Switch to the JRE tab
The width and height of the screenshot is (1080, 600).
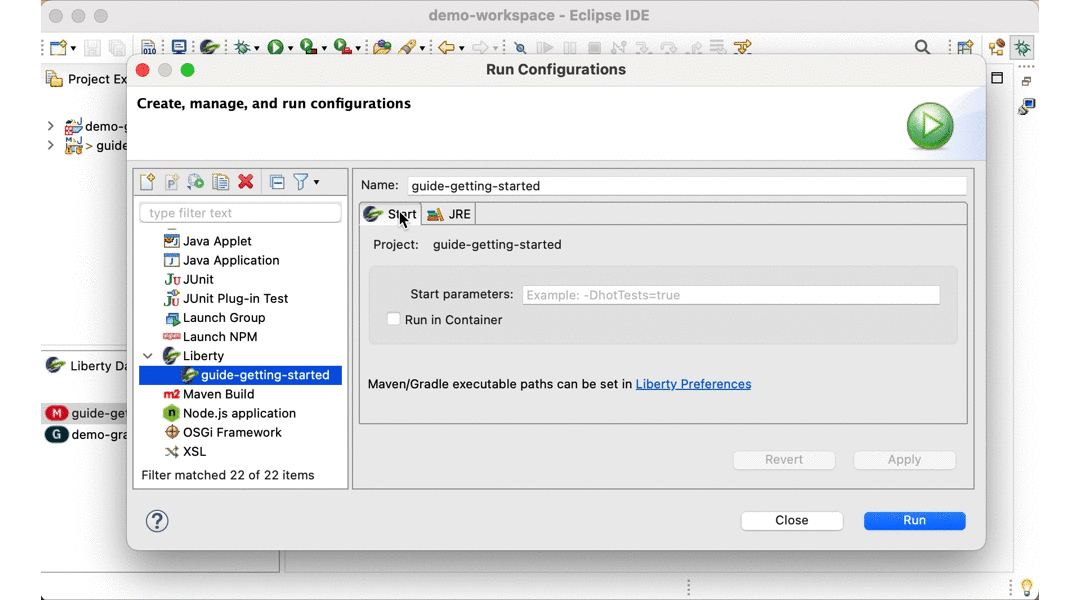449,214
